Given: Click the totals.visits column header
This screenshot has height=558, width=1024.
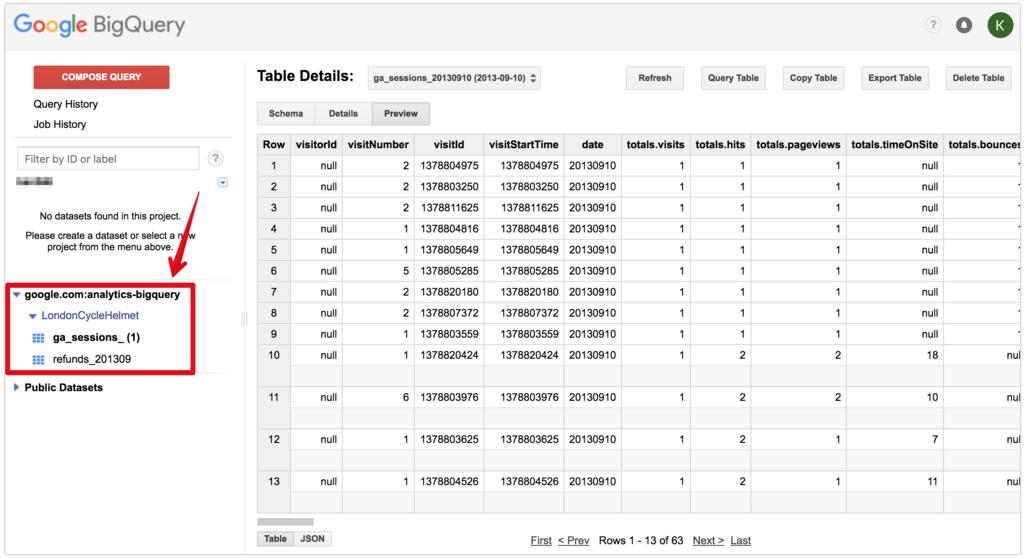Looking at the screenshot, I should tap(655, 144).
